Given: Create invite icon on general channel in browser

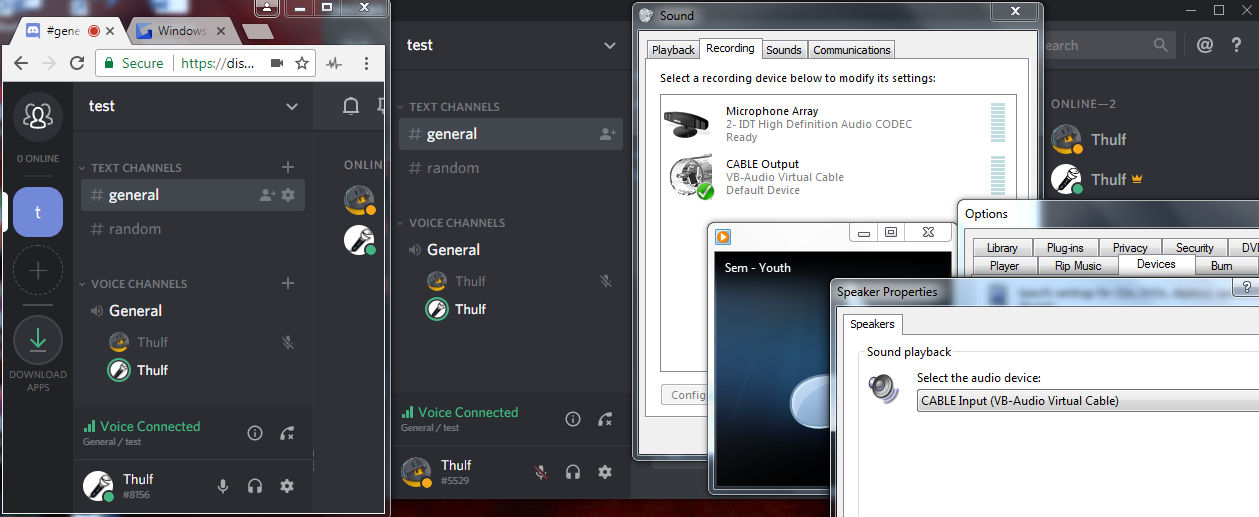Looking at the screenshot, I should coord(267,195).
